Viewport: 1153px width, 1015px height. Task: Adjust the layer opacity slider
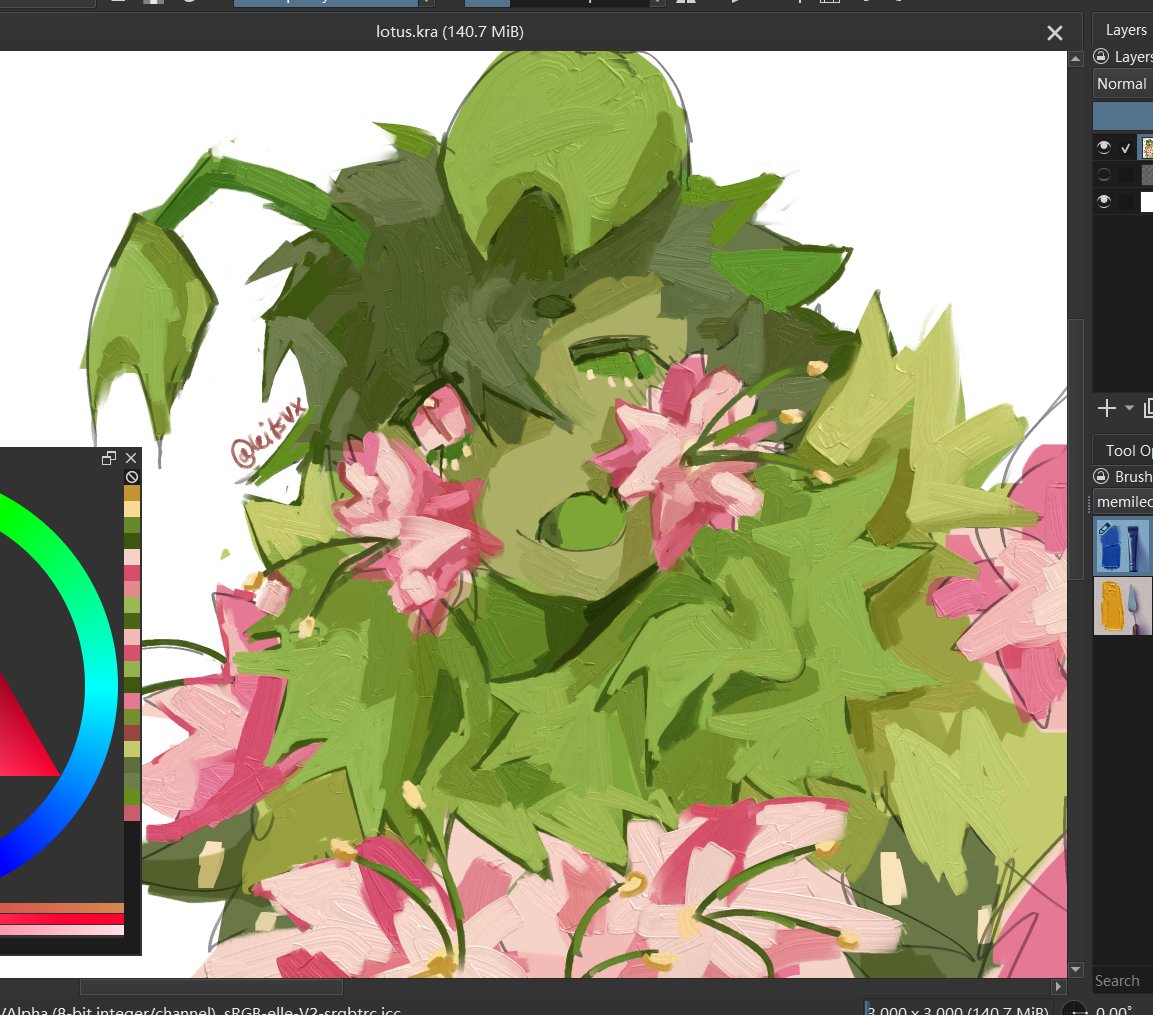[x=1123, y=116]
